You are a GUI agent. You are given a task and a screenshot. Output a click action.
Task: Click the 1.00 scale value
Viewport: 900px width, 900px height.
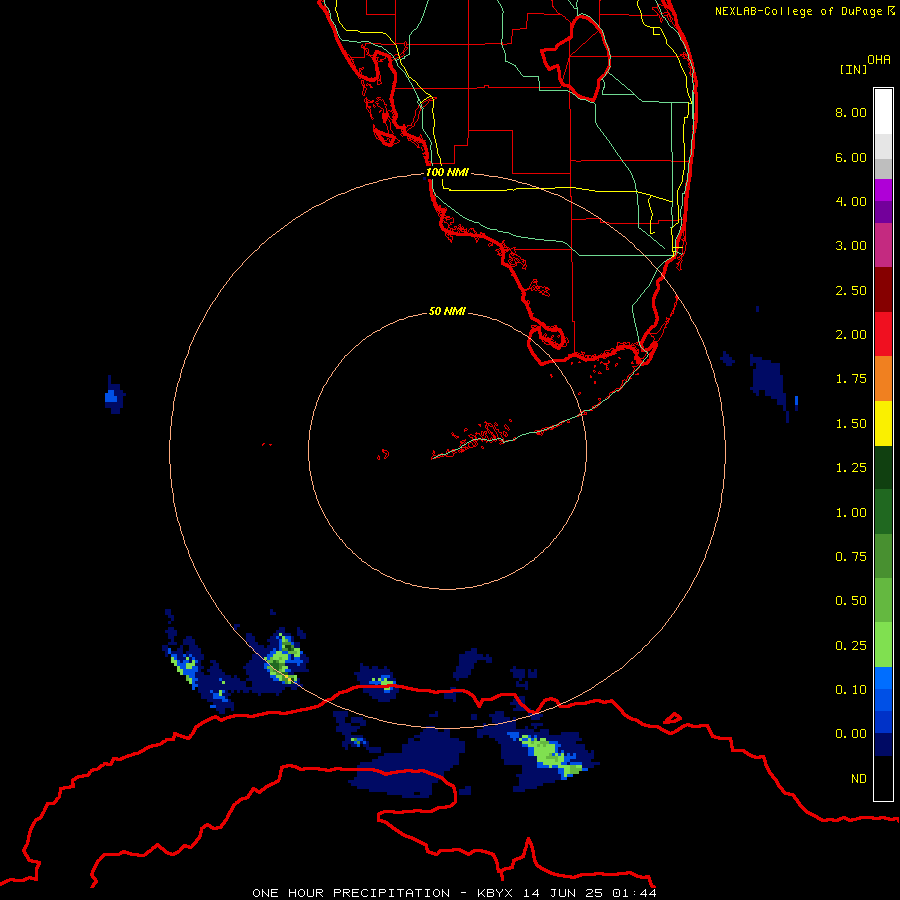pos(851,513)
